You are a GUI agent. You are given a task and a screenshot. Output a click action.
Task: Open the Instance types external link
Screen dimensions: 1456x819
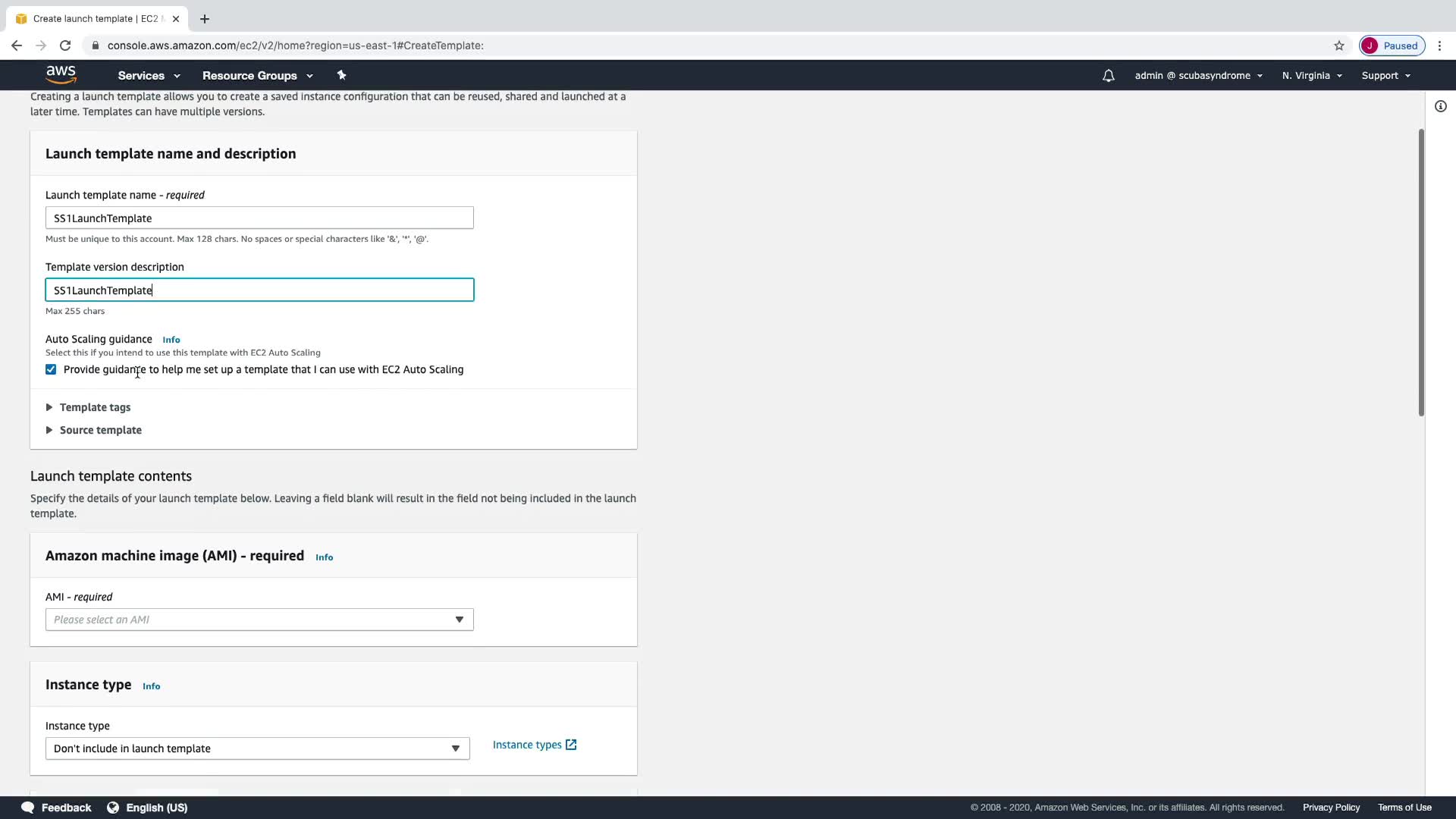point(535,745)
